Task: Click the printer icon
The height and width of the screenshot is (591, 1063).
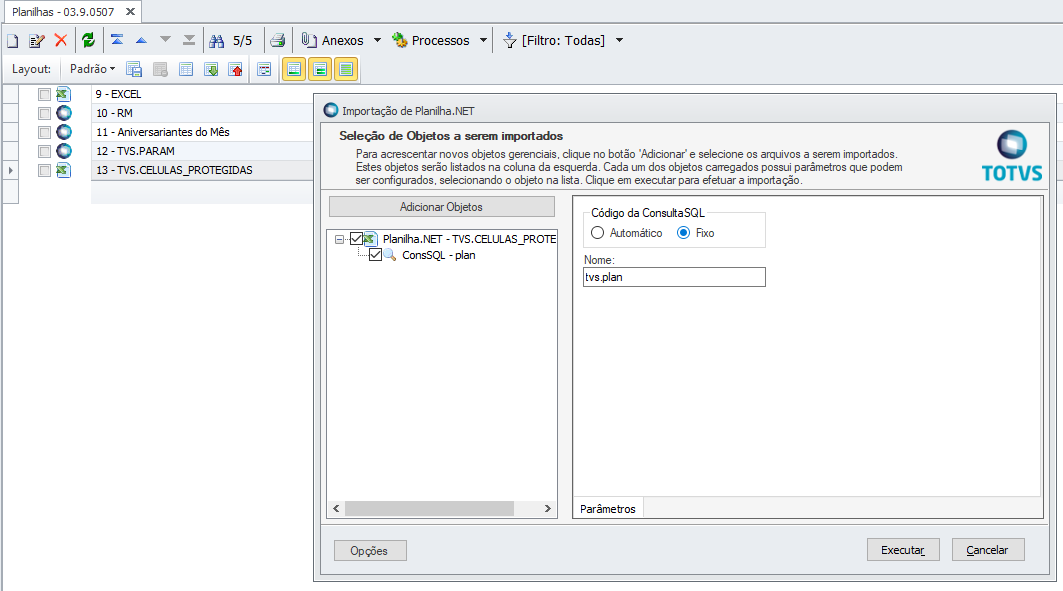Action: coord(277,41)
